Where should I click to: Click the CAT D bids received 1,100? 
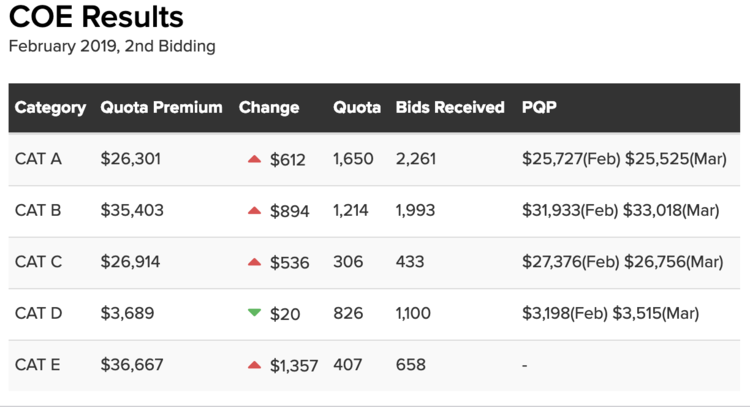click(413, 314)
